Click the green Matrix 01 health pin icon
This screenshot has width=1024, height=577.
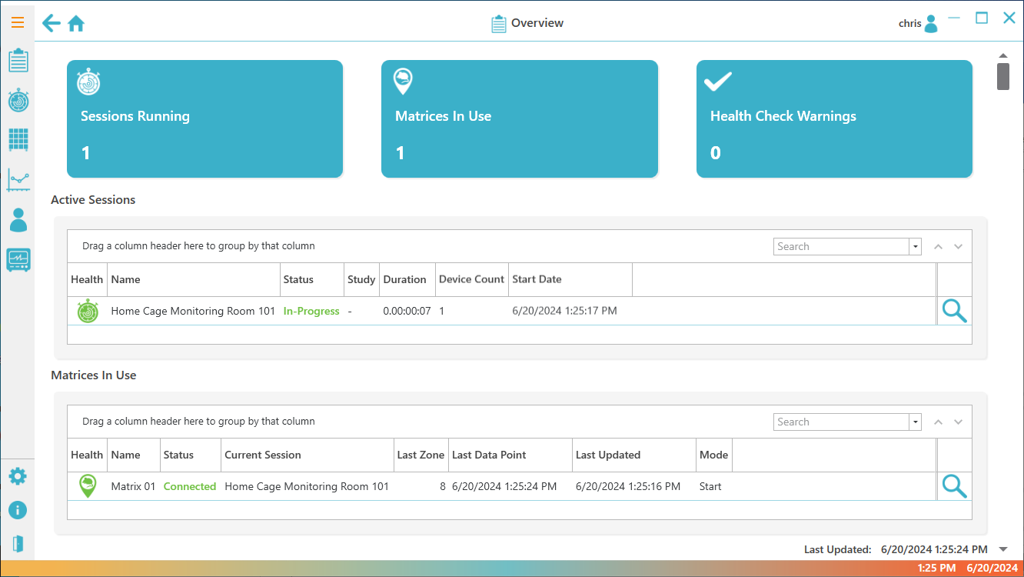(88, 486)
